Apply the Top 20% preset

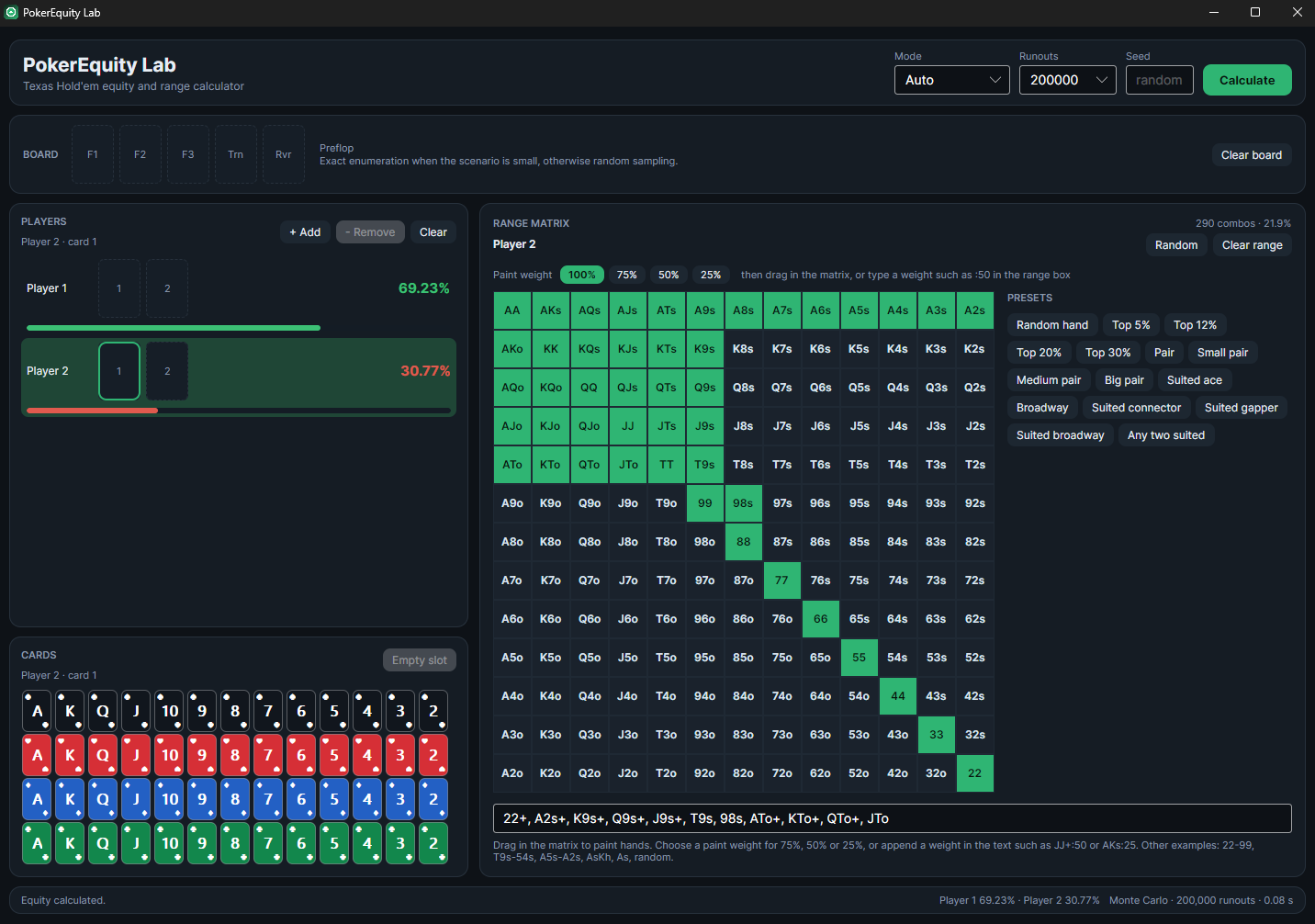click(1039, 353)
